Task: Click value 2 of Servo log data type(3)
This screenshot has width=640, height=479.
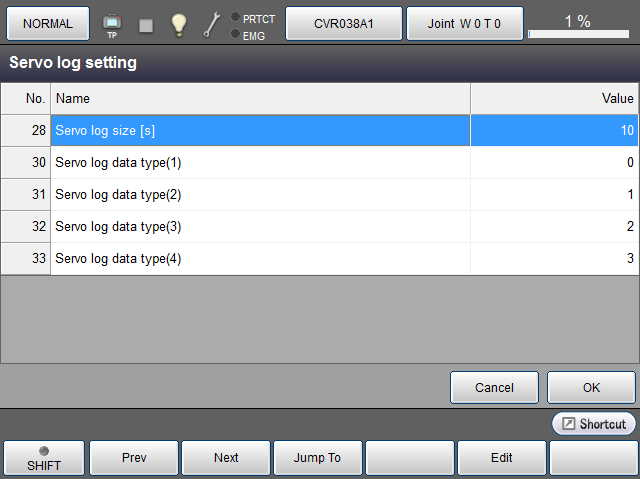Action: [554, 227]
